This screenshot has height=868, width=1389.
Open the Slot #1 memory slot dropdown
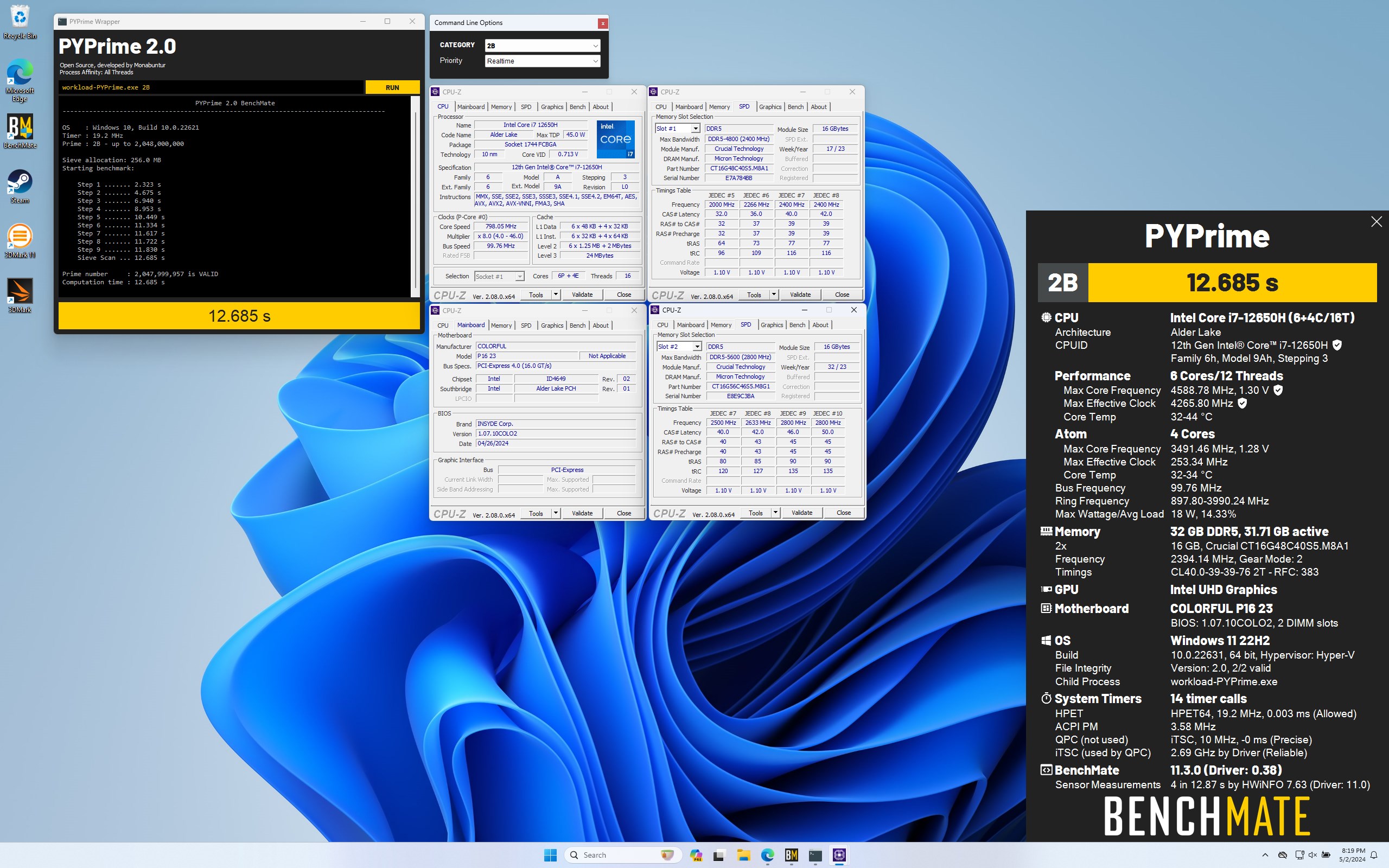point(677,129)
